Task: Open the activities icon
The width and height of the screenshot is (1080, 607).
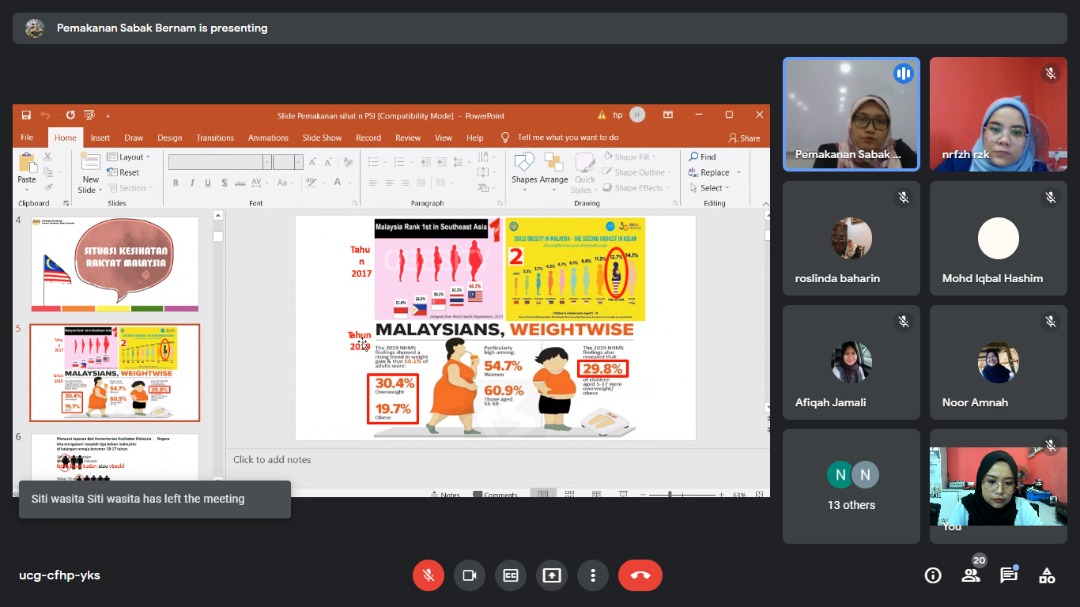Action: tap(1047, 575)
